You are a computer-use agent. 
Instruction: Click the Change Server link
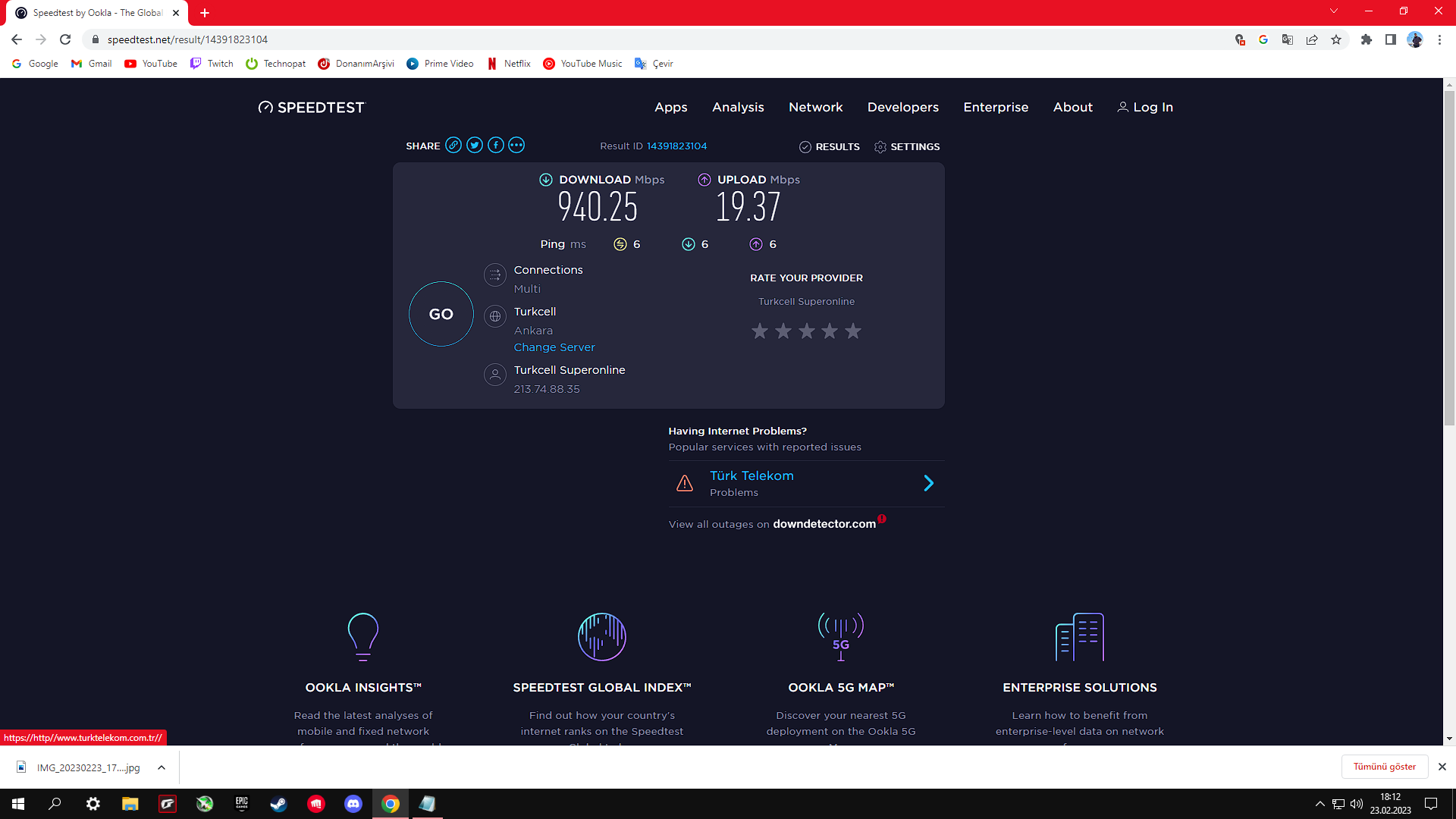tap(554, 347)
